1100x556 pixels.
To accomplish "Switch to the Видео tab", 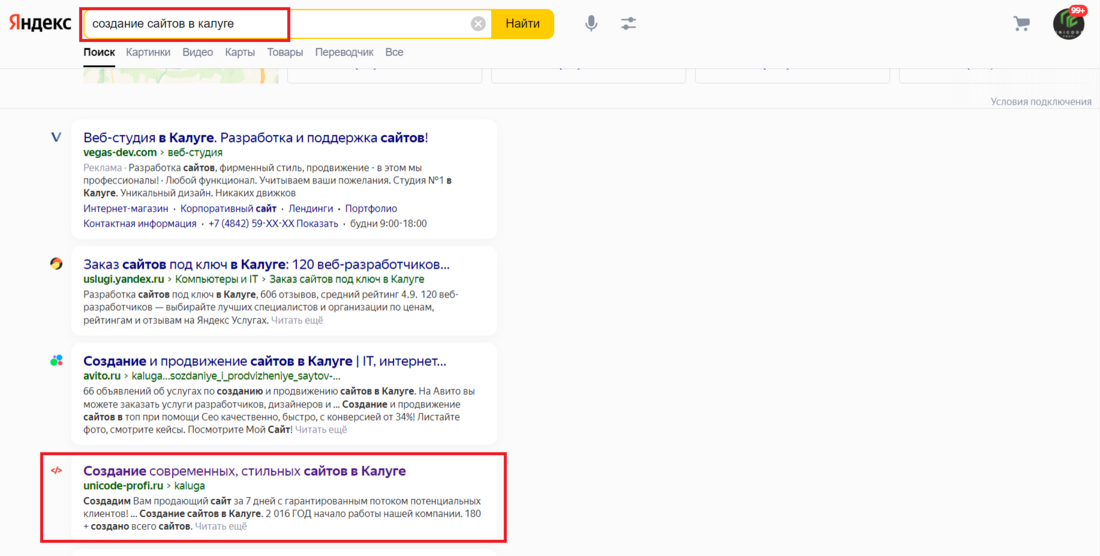I will (198, 53).
